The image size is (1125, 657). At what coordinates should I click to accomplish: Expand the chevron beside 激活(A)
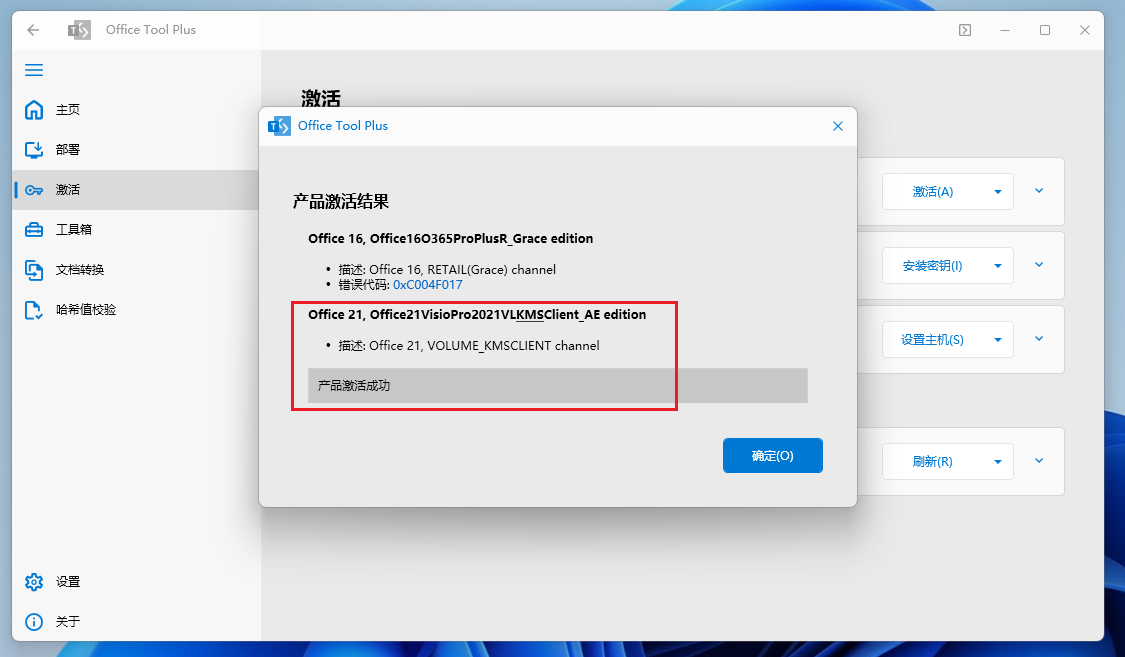point(1039,191)
